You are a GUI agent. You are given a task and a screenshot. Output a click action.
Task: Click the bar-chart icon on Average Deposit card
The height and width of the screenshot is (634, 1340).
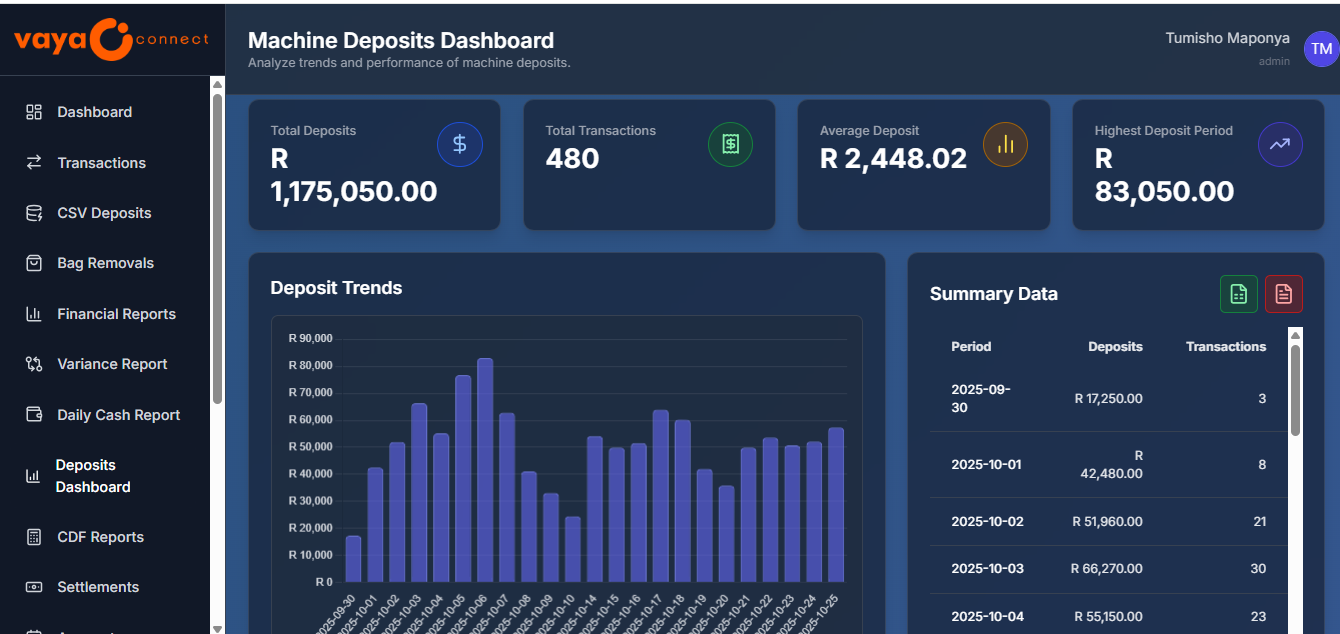(1005, 144)
